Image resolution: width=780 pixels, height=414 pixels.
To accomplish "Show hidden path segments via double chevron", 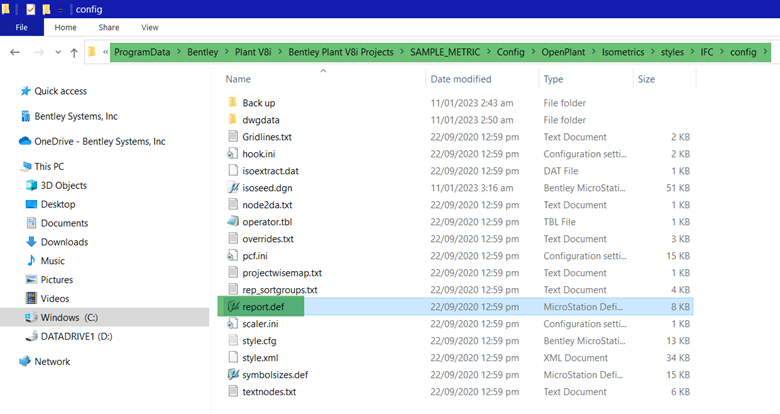I will 105,52.
